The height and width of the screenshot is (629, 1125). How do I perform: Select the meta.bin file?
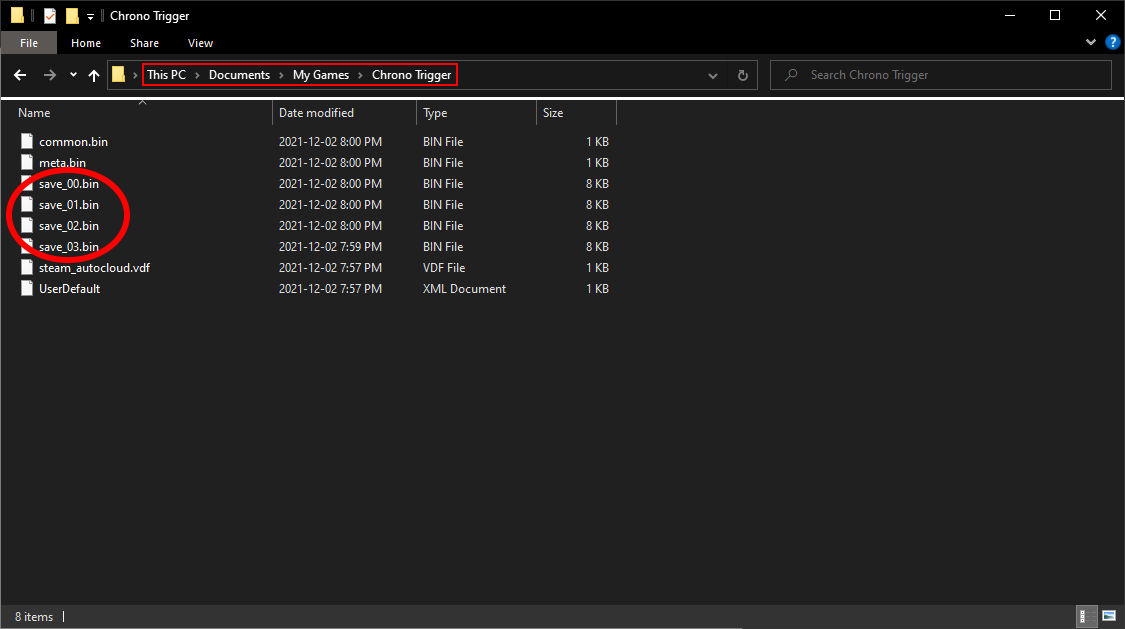(x=62, y=163)
